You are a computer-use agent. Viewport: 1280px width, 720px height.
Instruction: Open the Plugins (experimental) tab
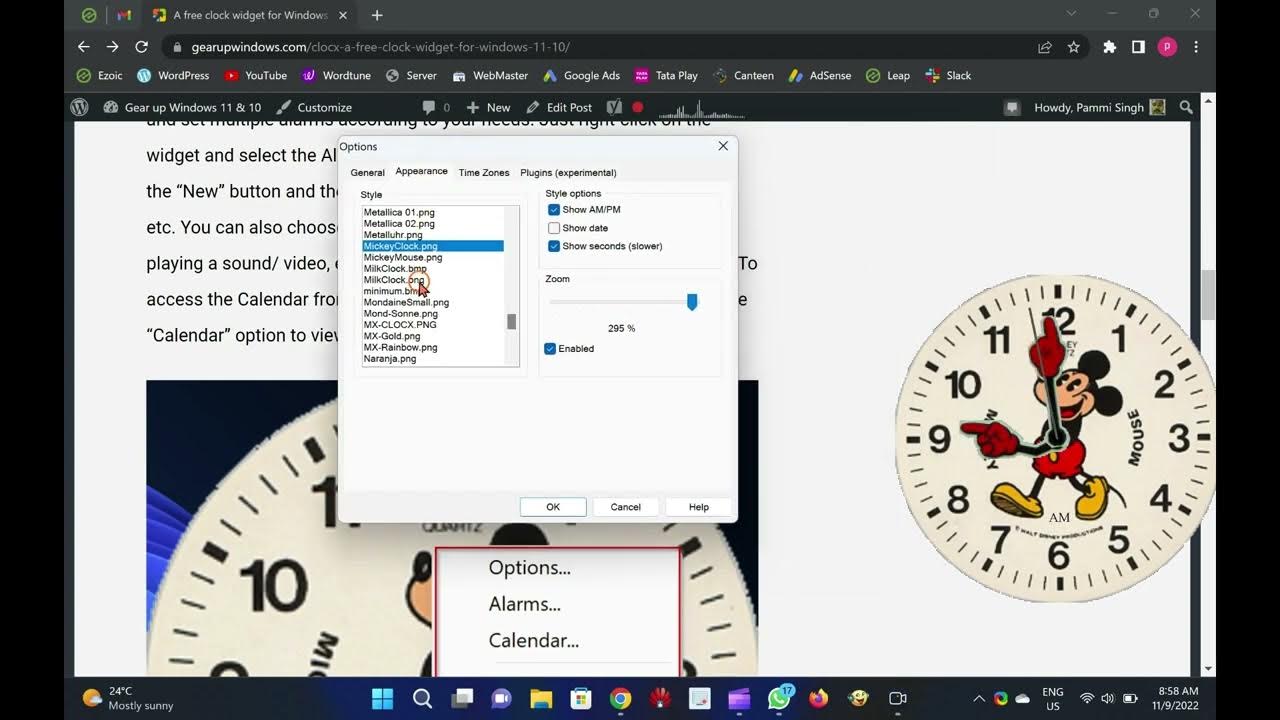[x=568, y=172]
